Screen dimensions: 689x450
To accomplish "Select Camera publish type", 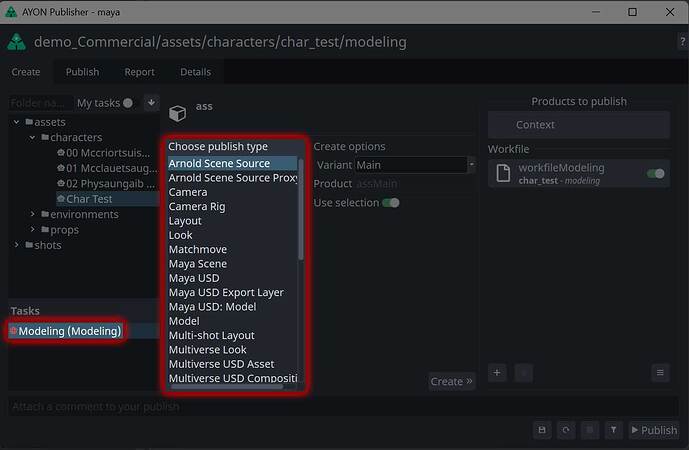I will click(232, 192).
